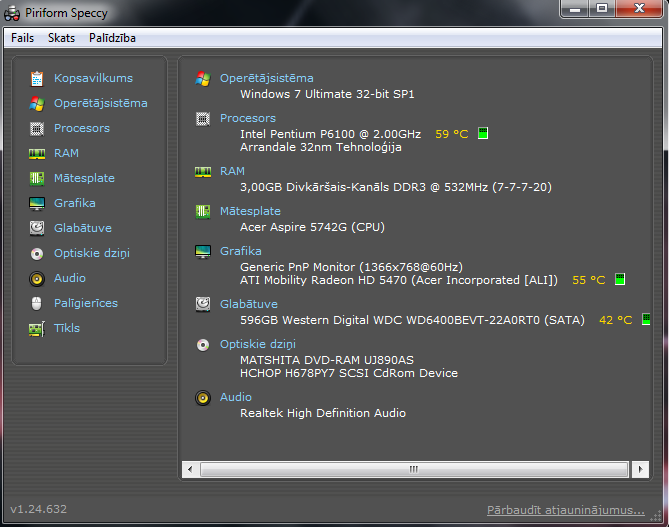Click MATSHITA DVD-RAM UJ890AS text
The height and width of the screenshot is (527, 669).
pos(327,360)
